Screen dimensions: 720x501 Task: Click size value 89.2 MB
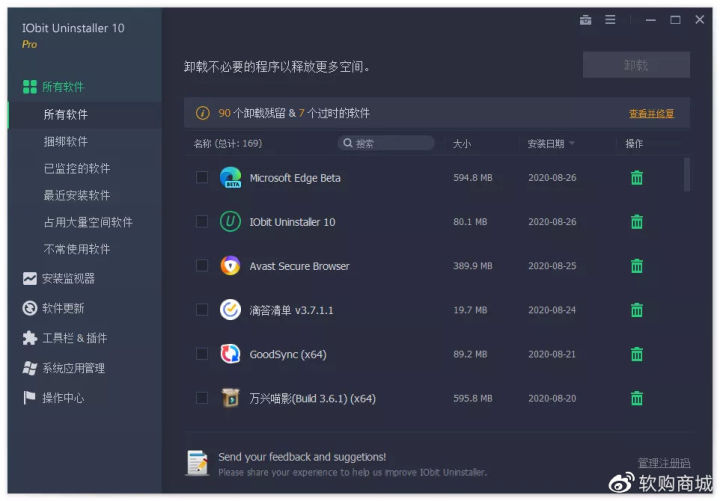tap(470, 354)
